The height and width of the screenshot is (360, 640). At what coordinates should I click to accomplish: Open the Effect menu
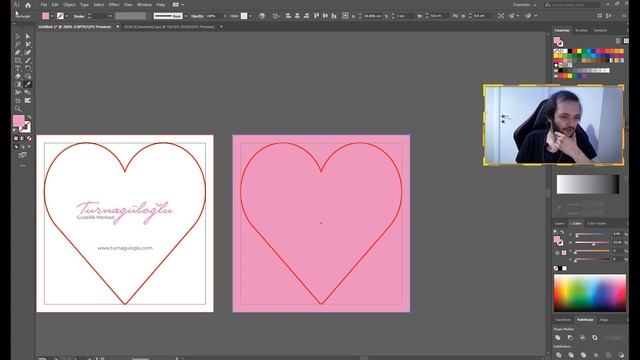[x=114, y=5]
